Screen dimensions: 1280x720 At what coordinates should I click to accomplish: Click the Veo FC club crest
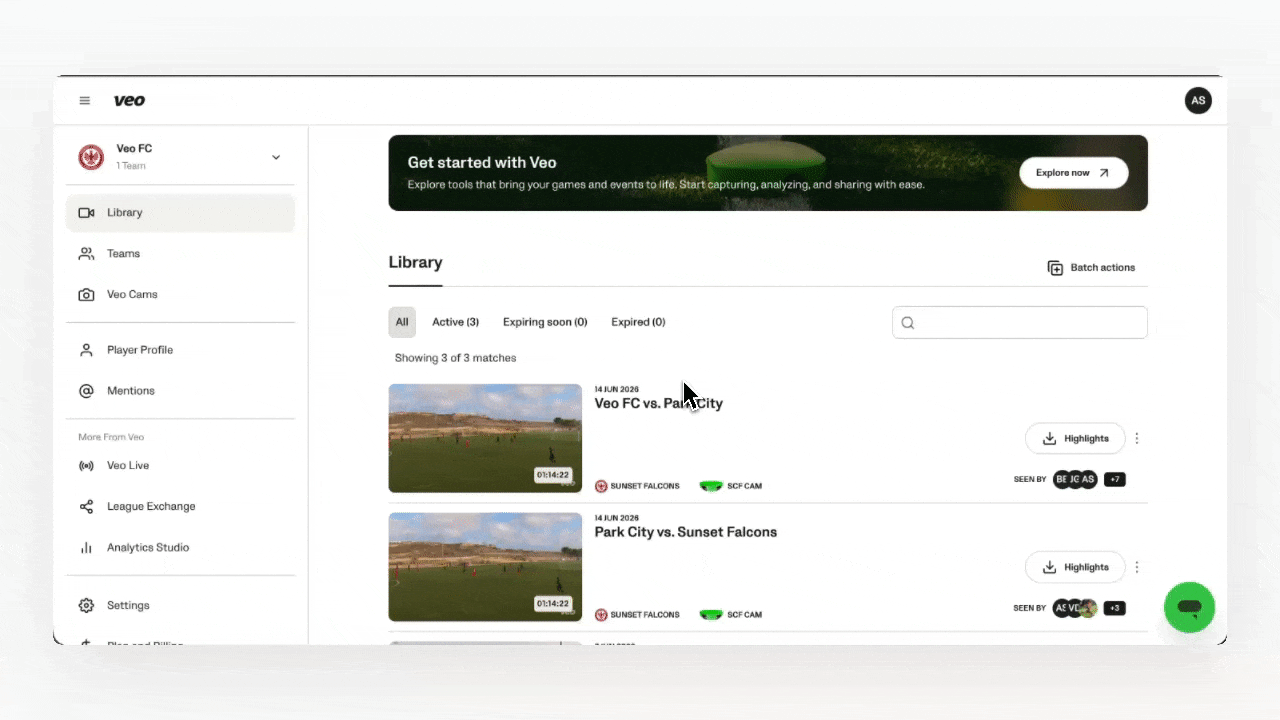[91, 157]
